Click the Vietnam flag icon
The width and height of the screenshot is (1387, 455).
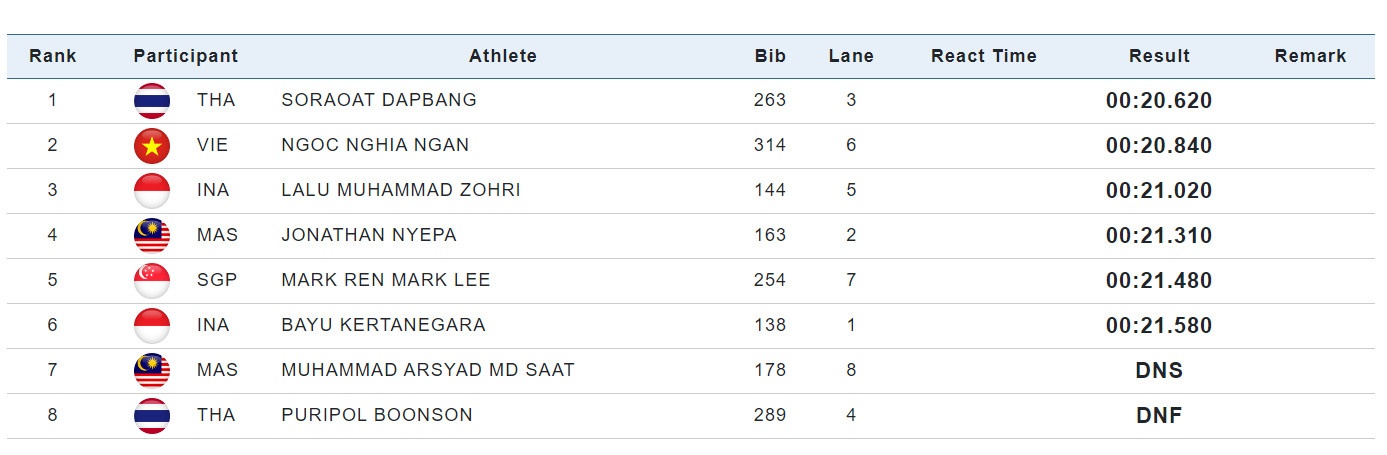tap(152, 146)
